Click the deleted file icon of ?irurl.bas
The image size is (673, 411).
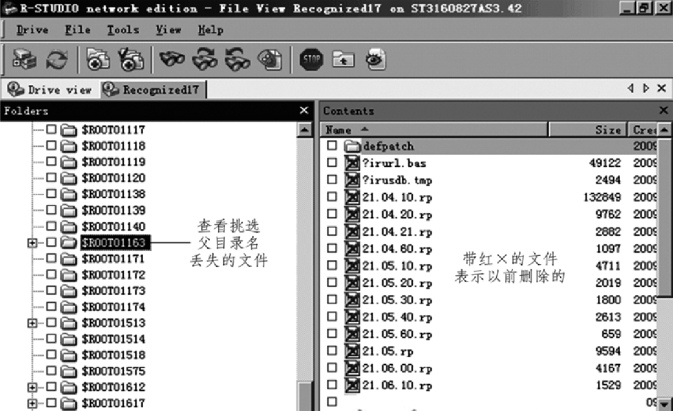pyautogui.click(x=352, y=163)
